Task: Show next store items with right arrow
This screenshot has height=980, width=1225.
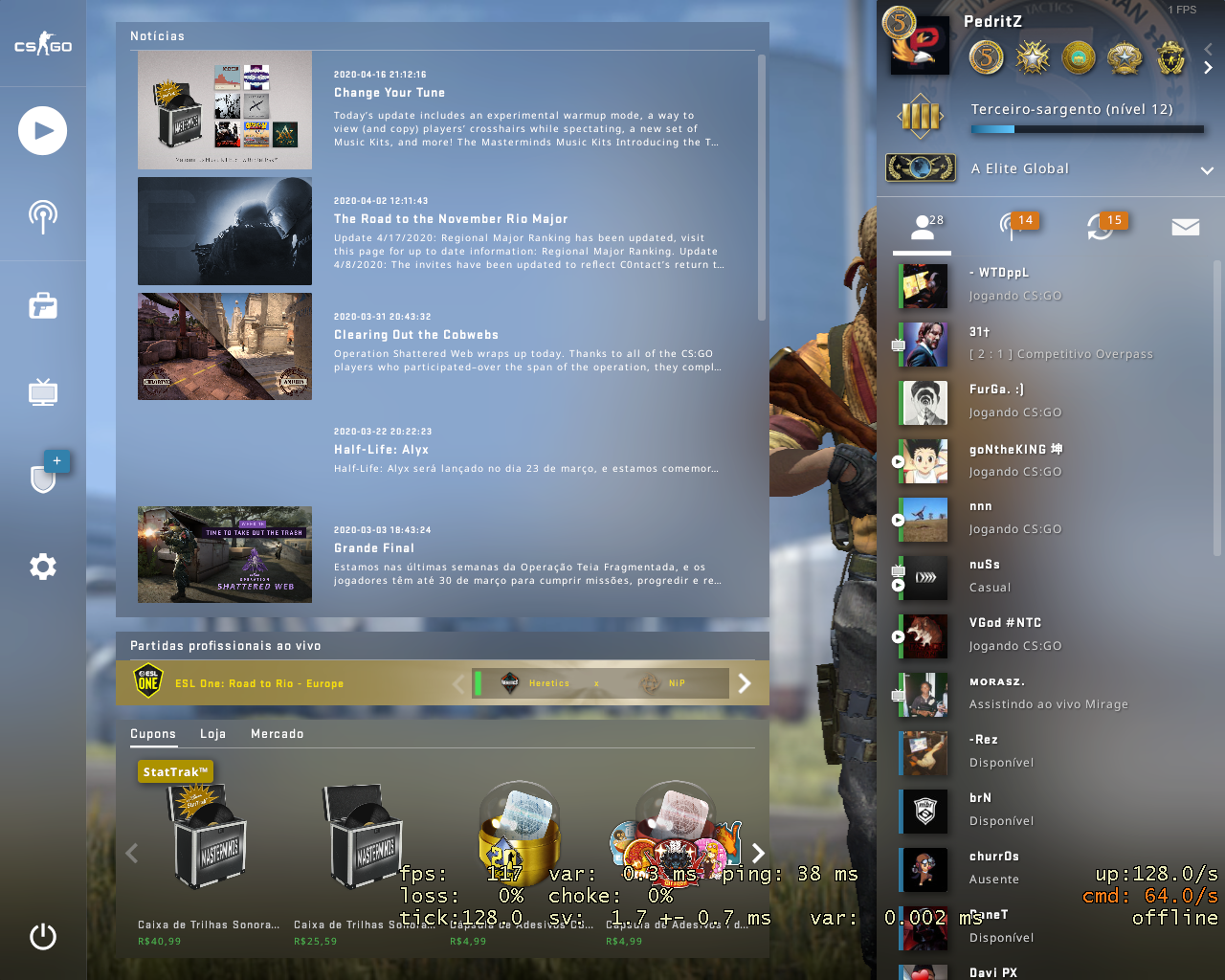Action: click(758, 853)
